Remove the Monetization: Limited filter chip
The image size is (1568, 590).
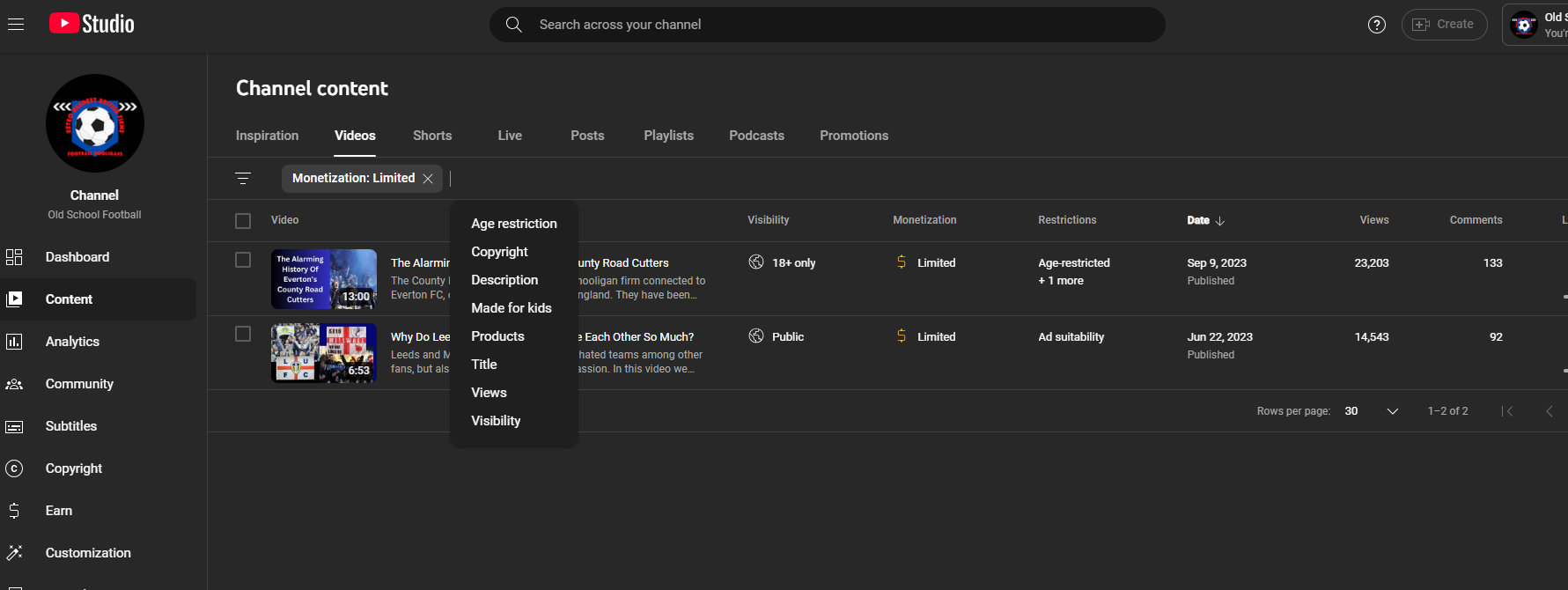pos(428,179)
